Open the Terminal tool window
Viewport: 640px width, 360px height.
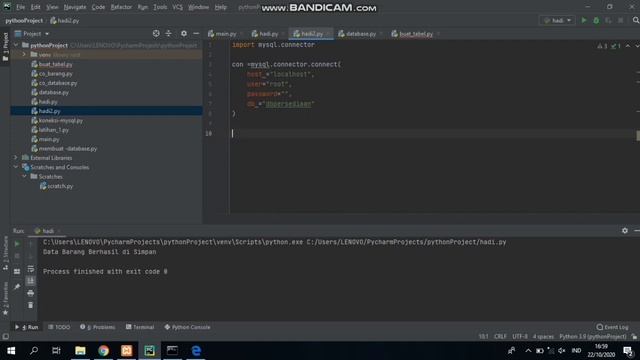(x=140, y=327)
